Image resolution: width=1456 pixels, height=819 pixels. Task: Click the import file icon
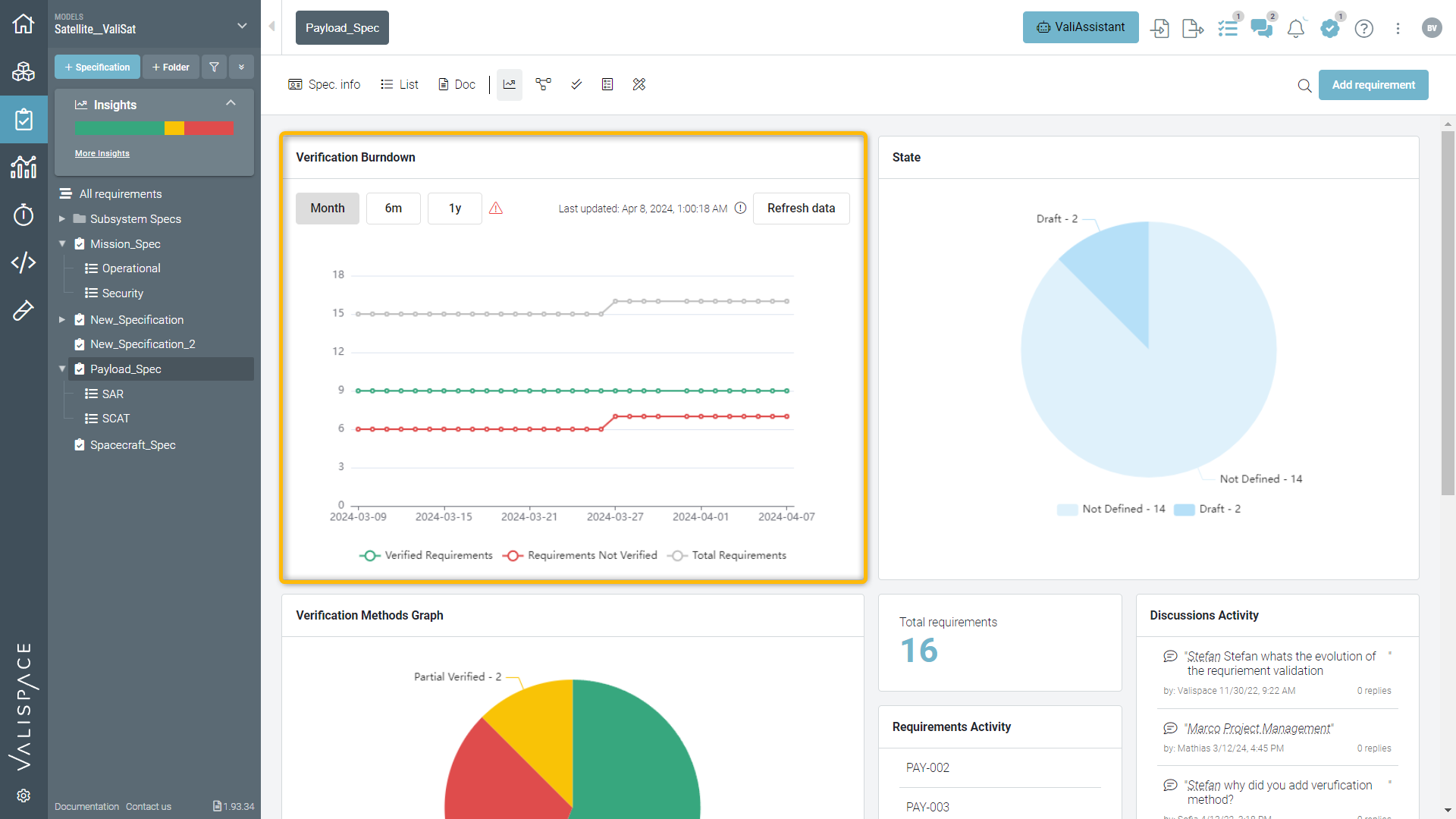(x=1159, y=28)
